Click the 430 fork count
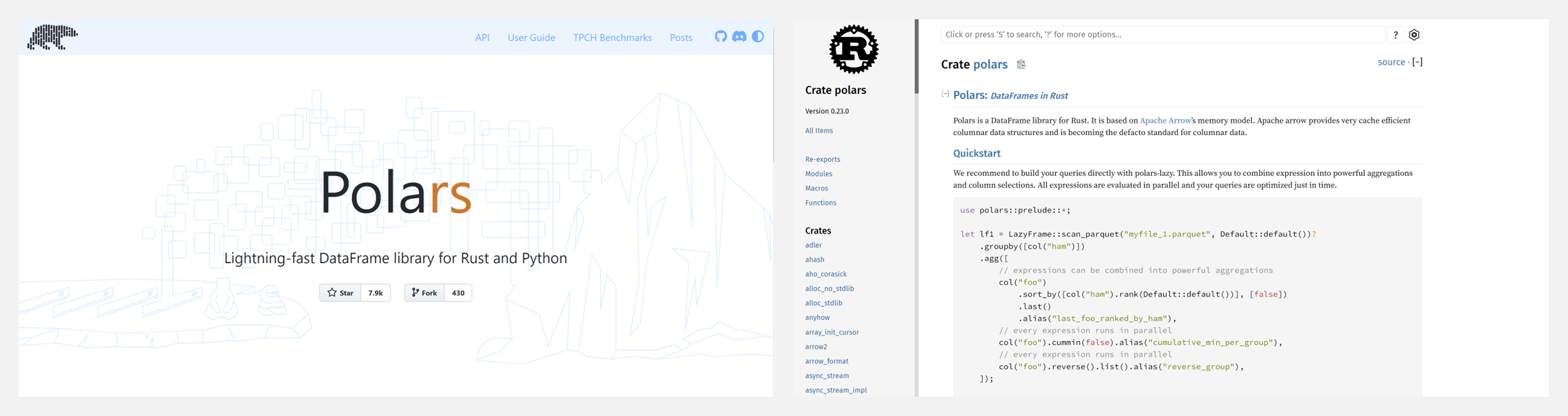The width and height of the screenshot is (1568, 416). [458, 292]
